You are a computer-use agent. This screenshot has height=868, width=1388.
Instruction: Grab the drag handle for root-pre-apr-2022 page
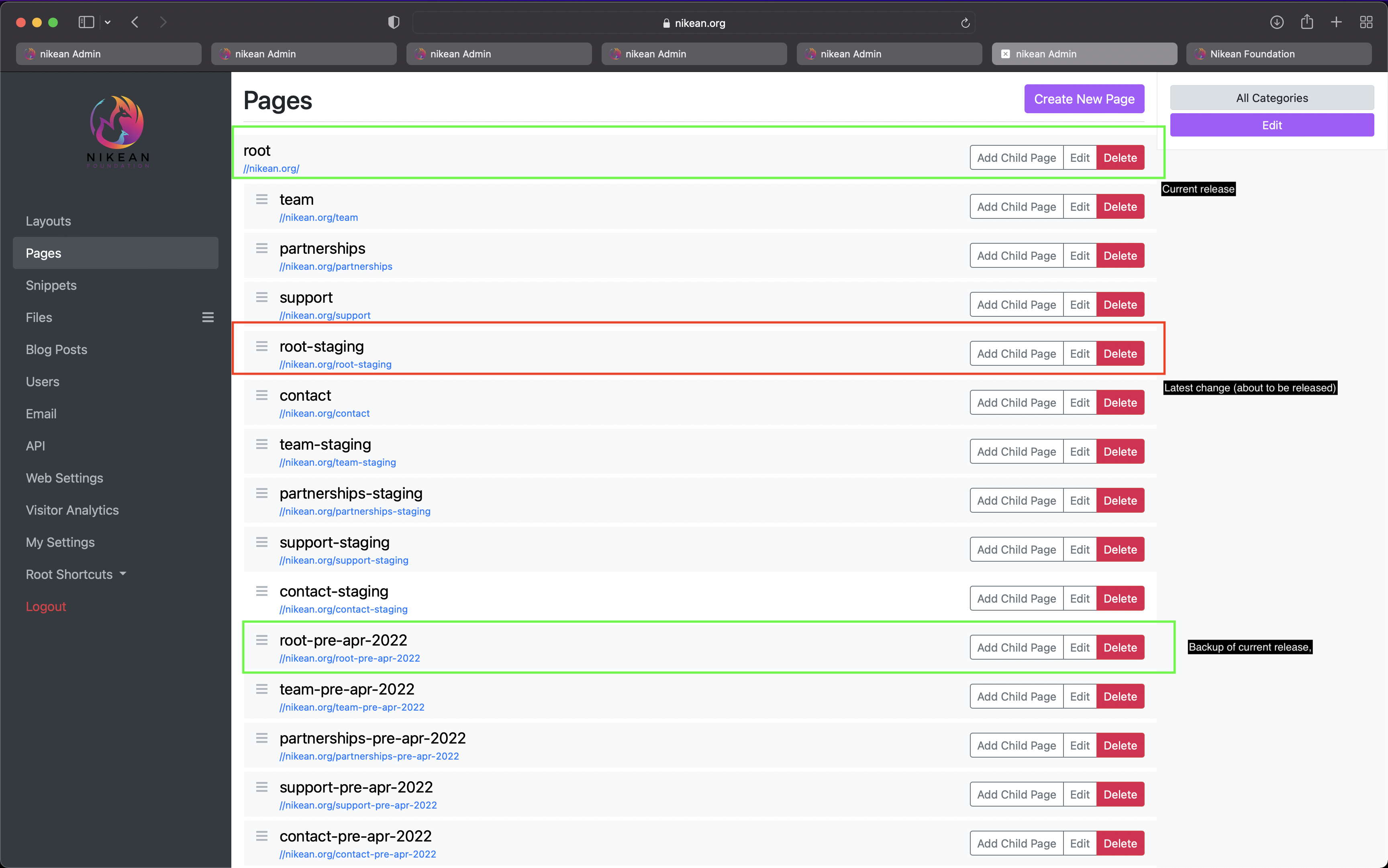pyautogui.click(x=262, y=640)
